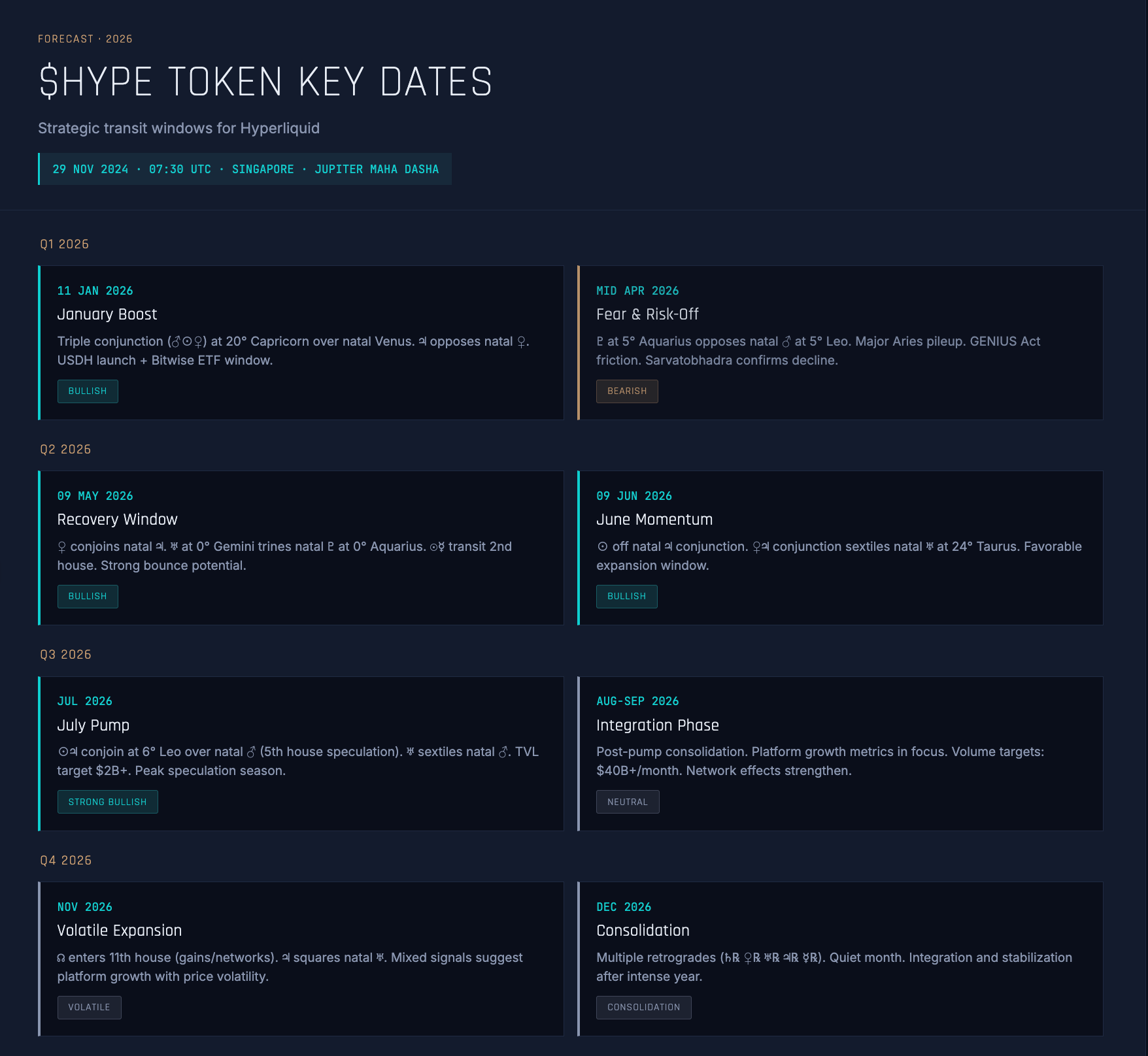The height and width of the screenshot is (1056, 1148).
Task: Click the $HYPE TOKEN KEY DATES title
Action: coord(264,81)
